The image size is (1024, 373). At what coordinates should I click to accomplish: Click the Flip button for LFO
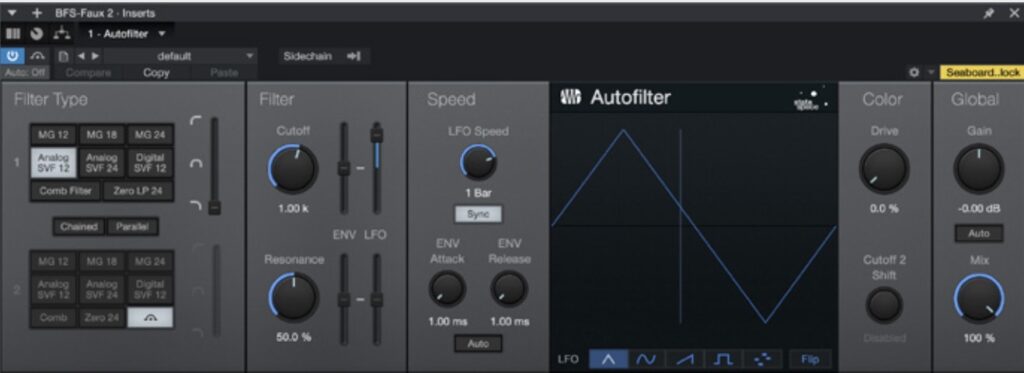coord(810,359)
